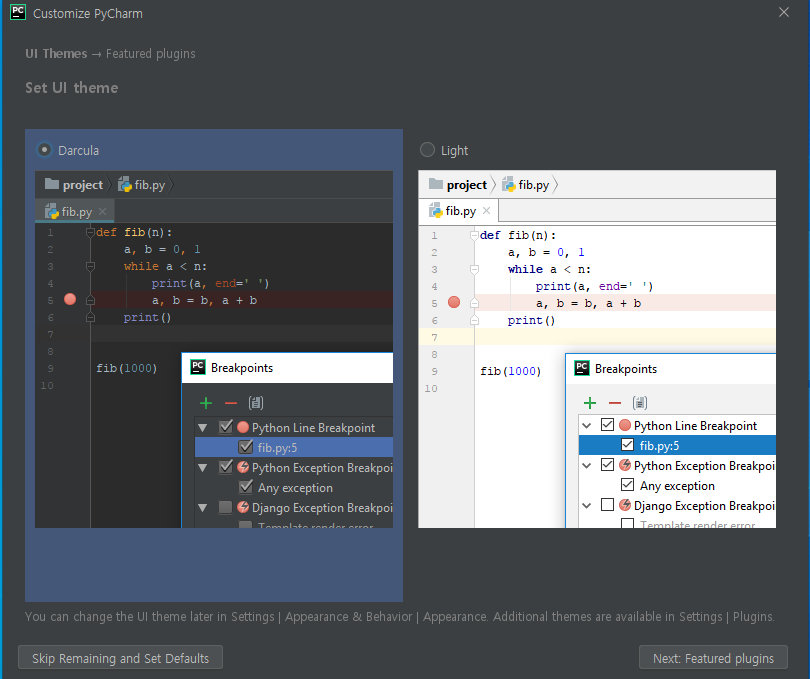Click the UI Themes breadcrumb step
The image size is (810, 679).
[56, 54]
